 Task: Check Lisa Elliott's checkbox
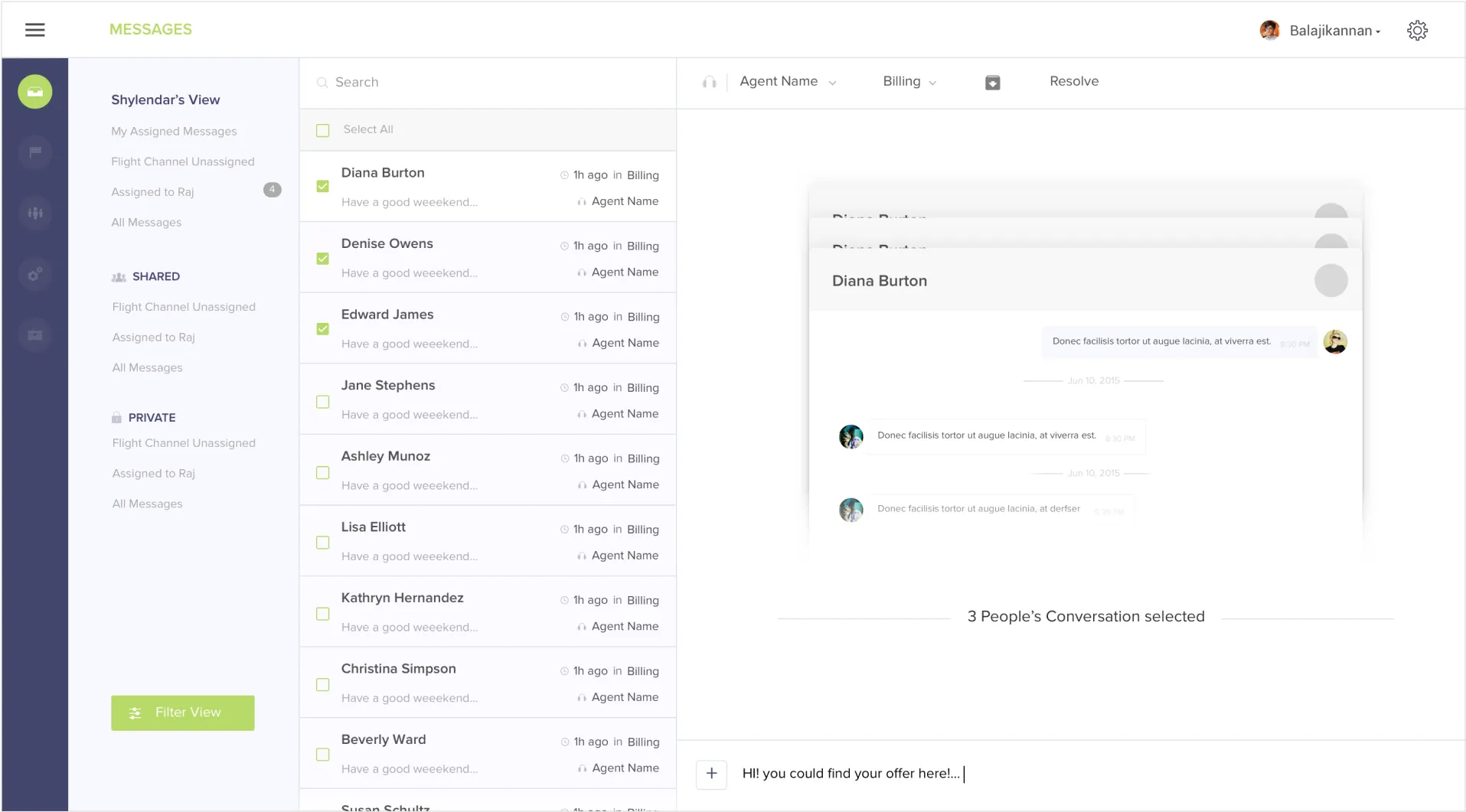click(x=323, y=543)
